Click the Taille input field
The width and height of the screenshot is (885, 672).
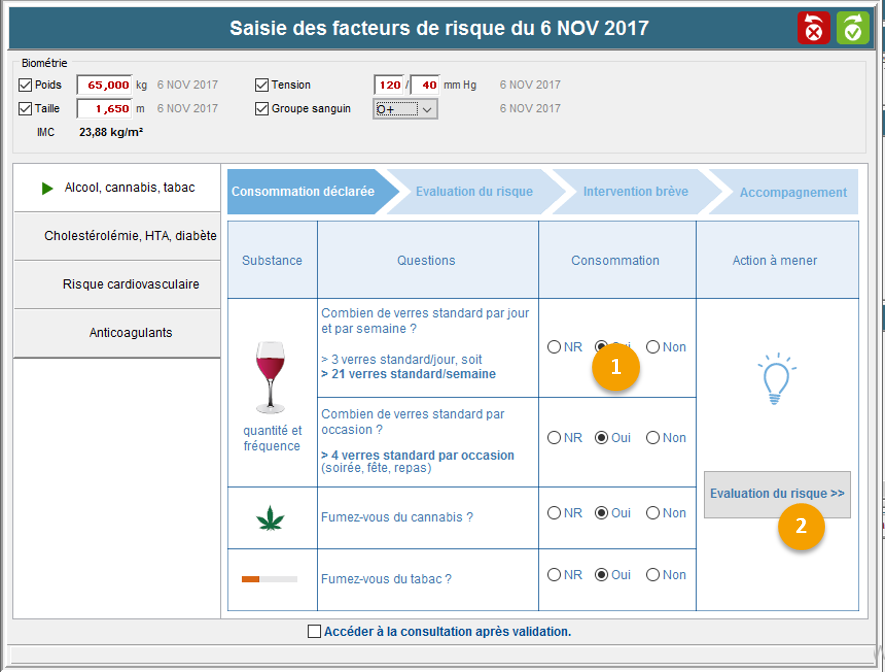(104, 109)
